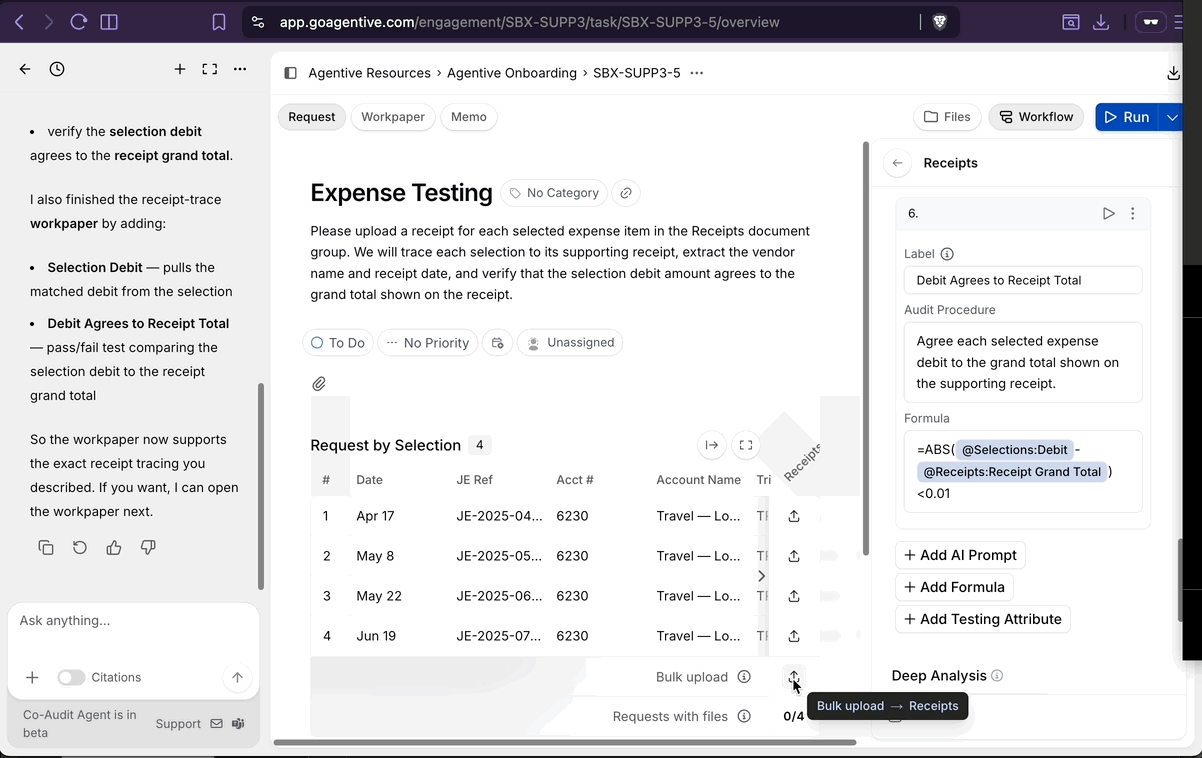1202x758 pixels.
Task: Select the @Selections:Debit formula token
Action: click(x=1014, y=450)
